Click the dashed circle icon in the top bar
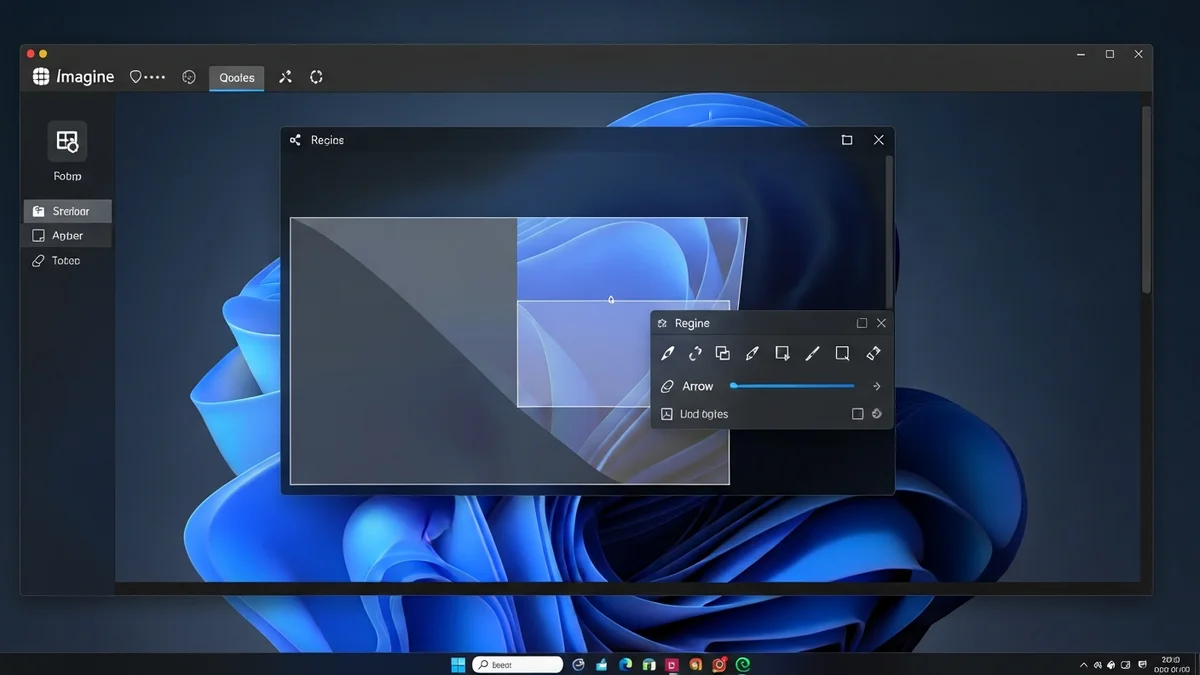This screenshot has height=675, width=1200. coord(316,77)
